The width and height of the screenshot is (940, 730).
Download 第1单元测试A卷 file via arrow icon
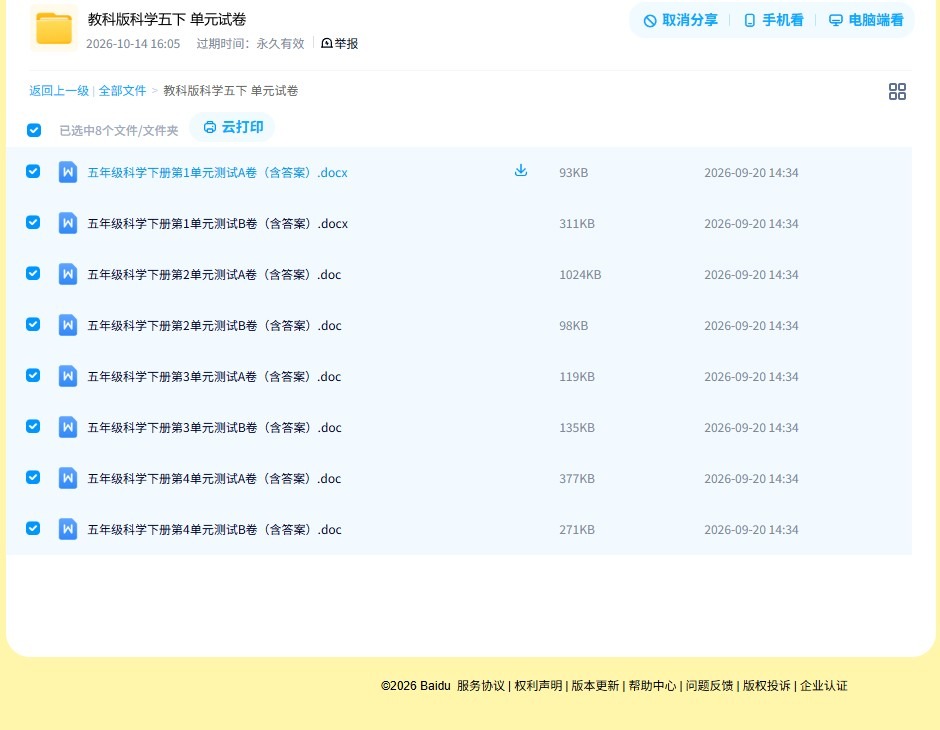[521, 171]
